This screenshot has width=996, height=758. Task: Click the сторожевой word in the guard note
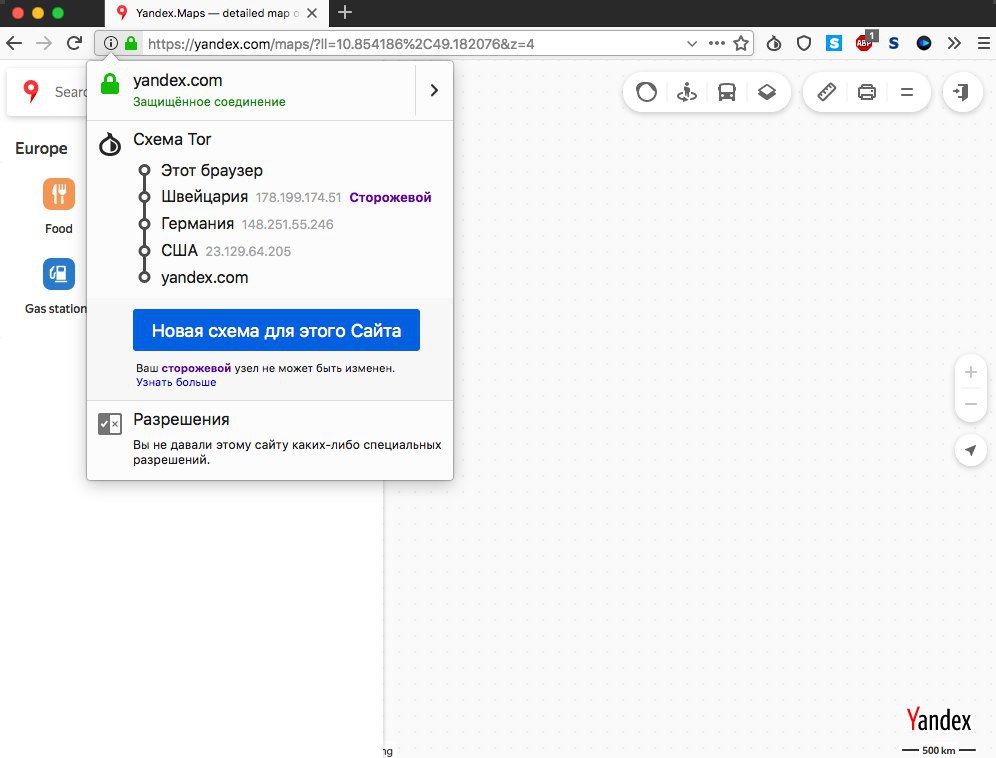(196, 368)
